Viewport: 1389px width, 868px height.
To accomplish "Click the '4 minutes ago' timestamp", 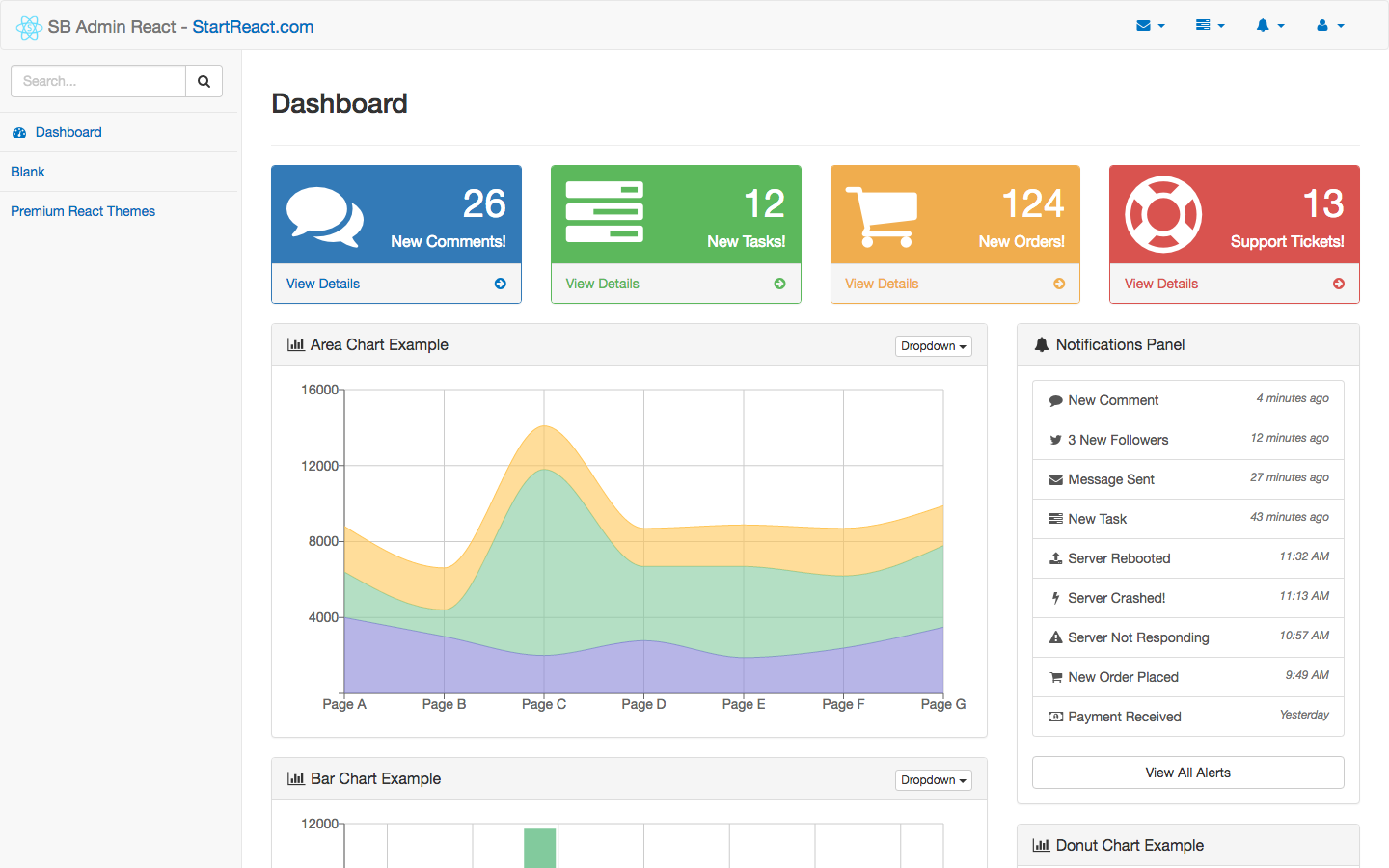I will click(1293, 398).
